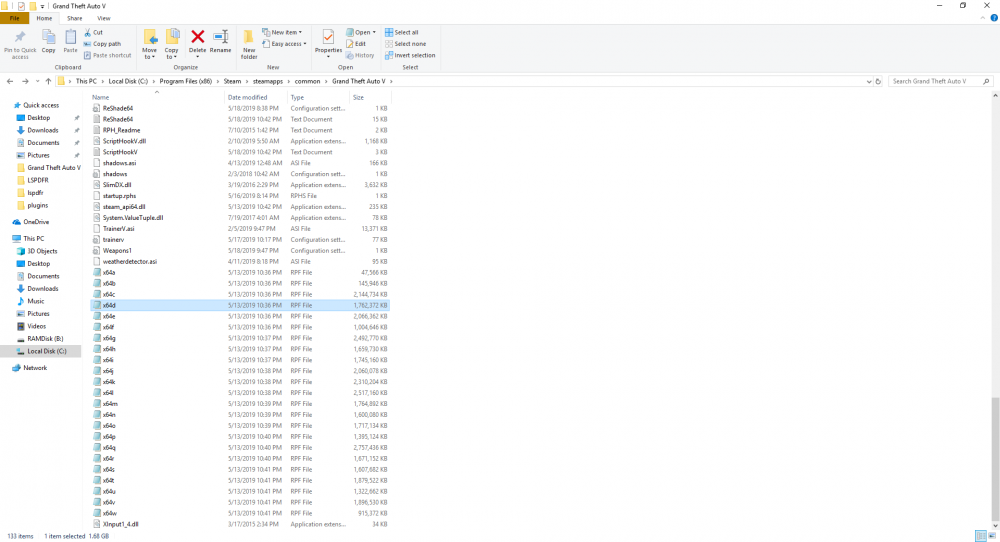Sort by the Type column header
The width and height of the screenshot is (1000, 542).
pyautogui.click(x=318, y=98)
